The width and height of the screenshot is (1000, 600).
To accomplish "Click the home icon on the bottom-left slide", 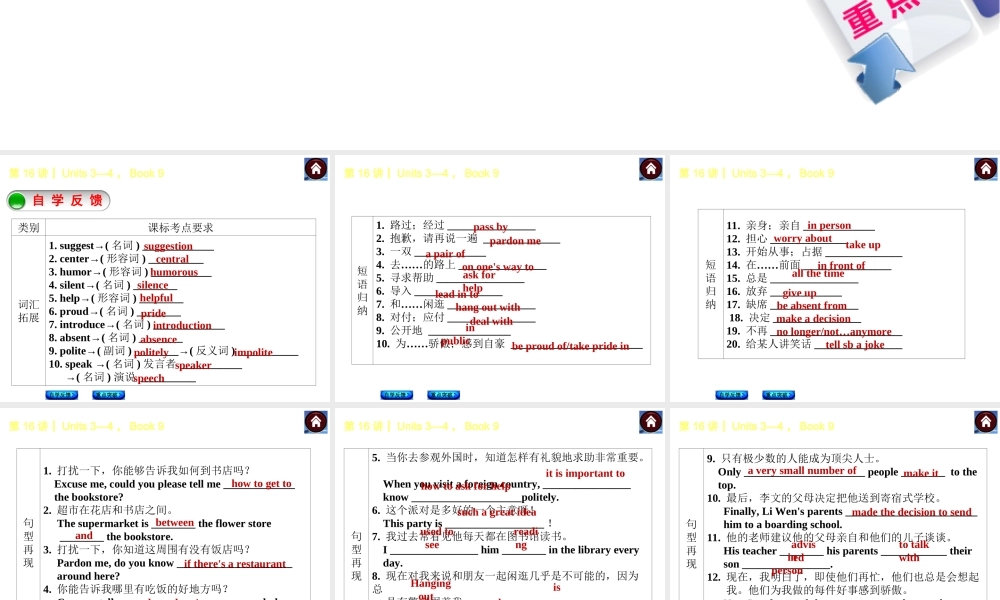I will pyautogui.click(x=315, y=421).
